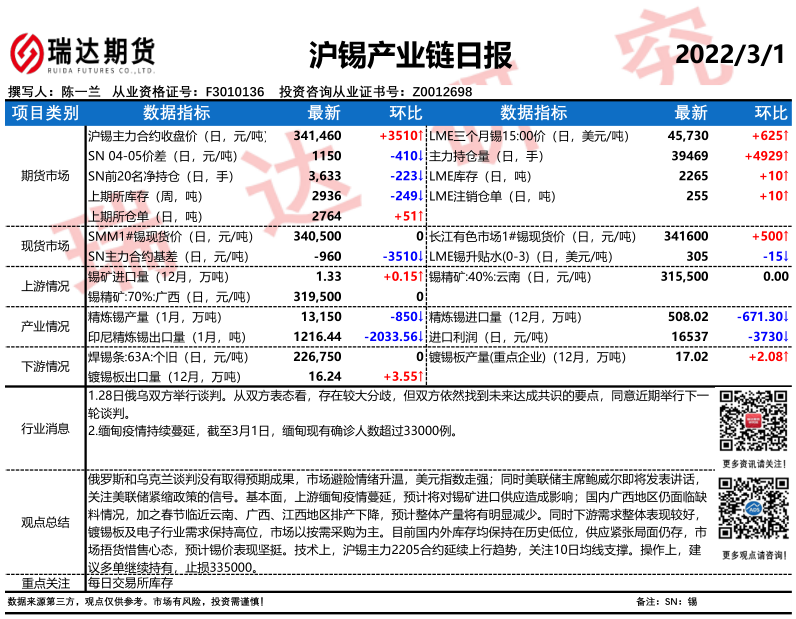Viewport: 796px width, 619px height.
Task: Click the 观点总结 section label
Action: [x=44, y=521]
